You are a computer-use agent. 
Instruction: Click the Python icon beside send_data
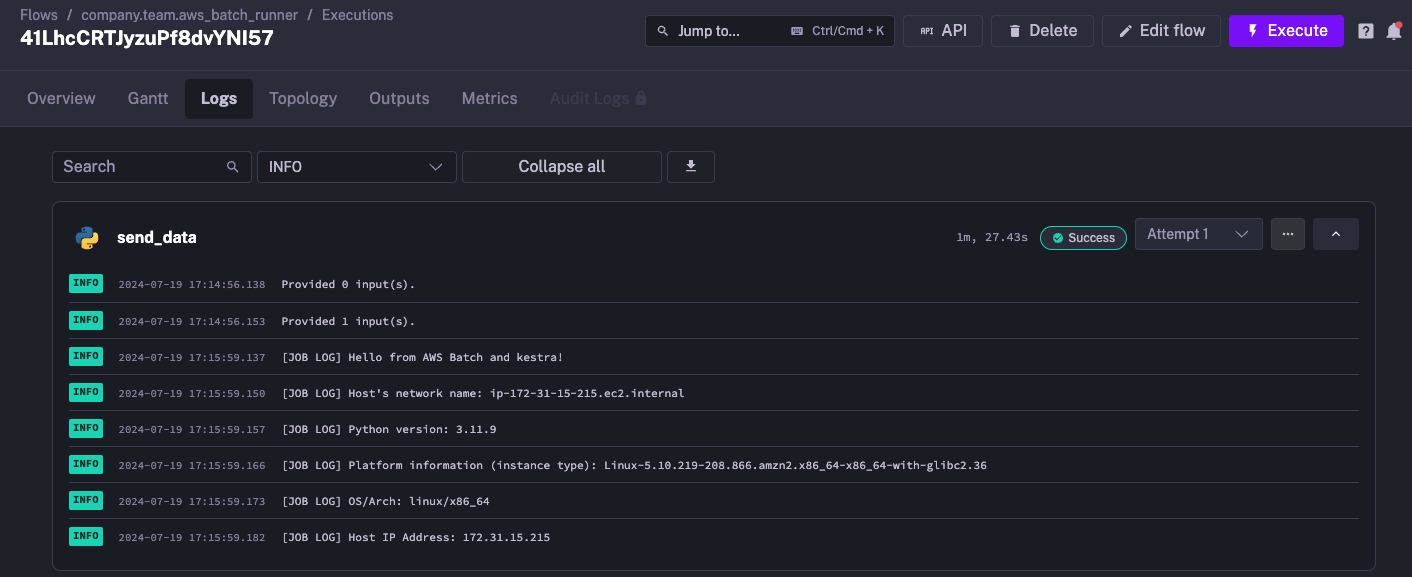point(88,238)
